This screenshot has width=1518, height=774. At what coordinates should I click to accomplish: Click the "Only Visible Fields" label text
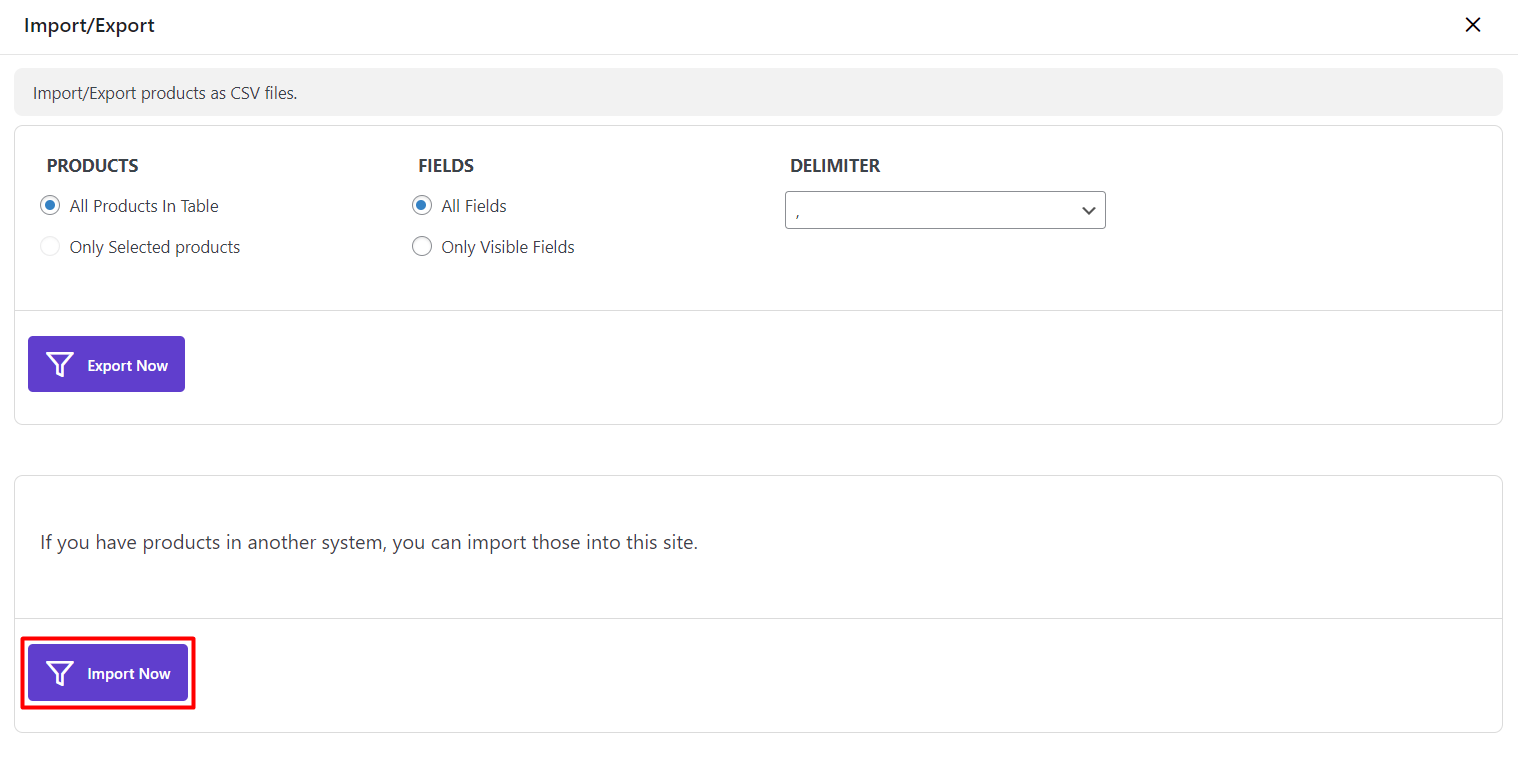click(508, 247)
